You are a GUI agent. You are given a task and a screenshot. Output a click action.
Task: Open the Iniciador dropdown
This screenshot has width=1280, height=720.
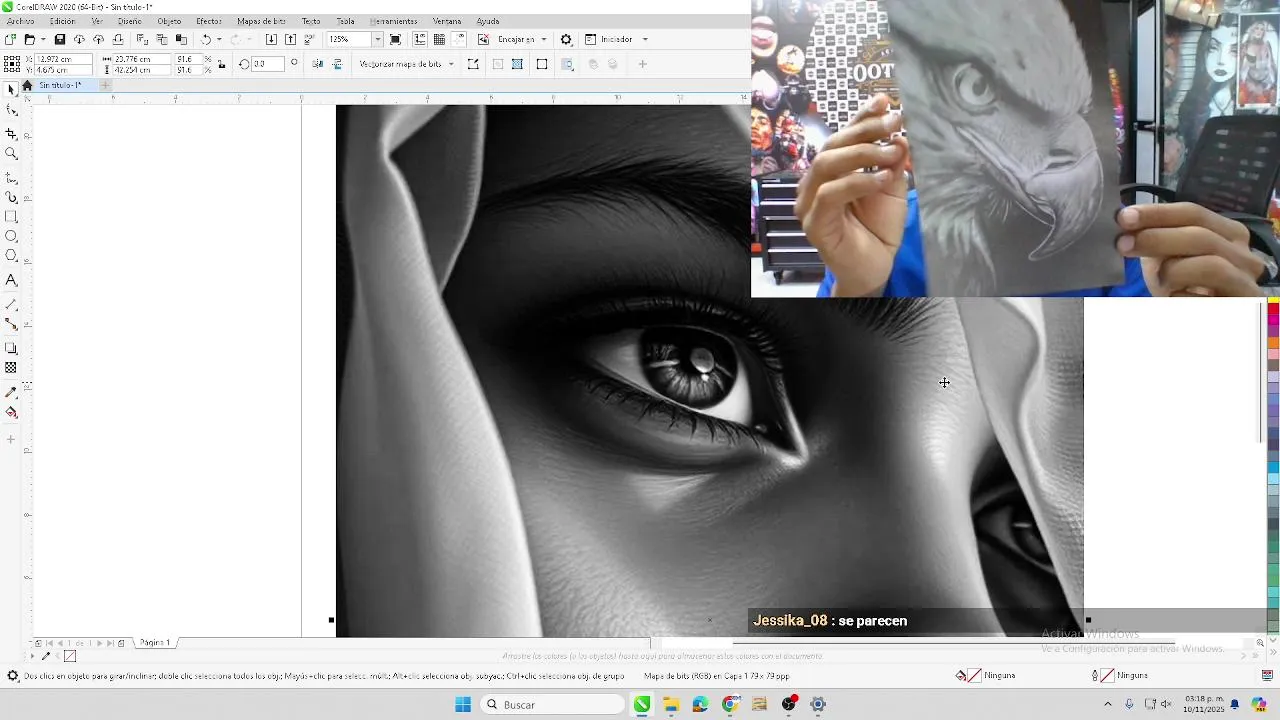(x=645, y=39)
